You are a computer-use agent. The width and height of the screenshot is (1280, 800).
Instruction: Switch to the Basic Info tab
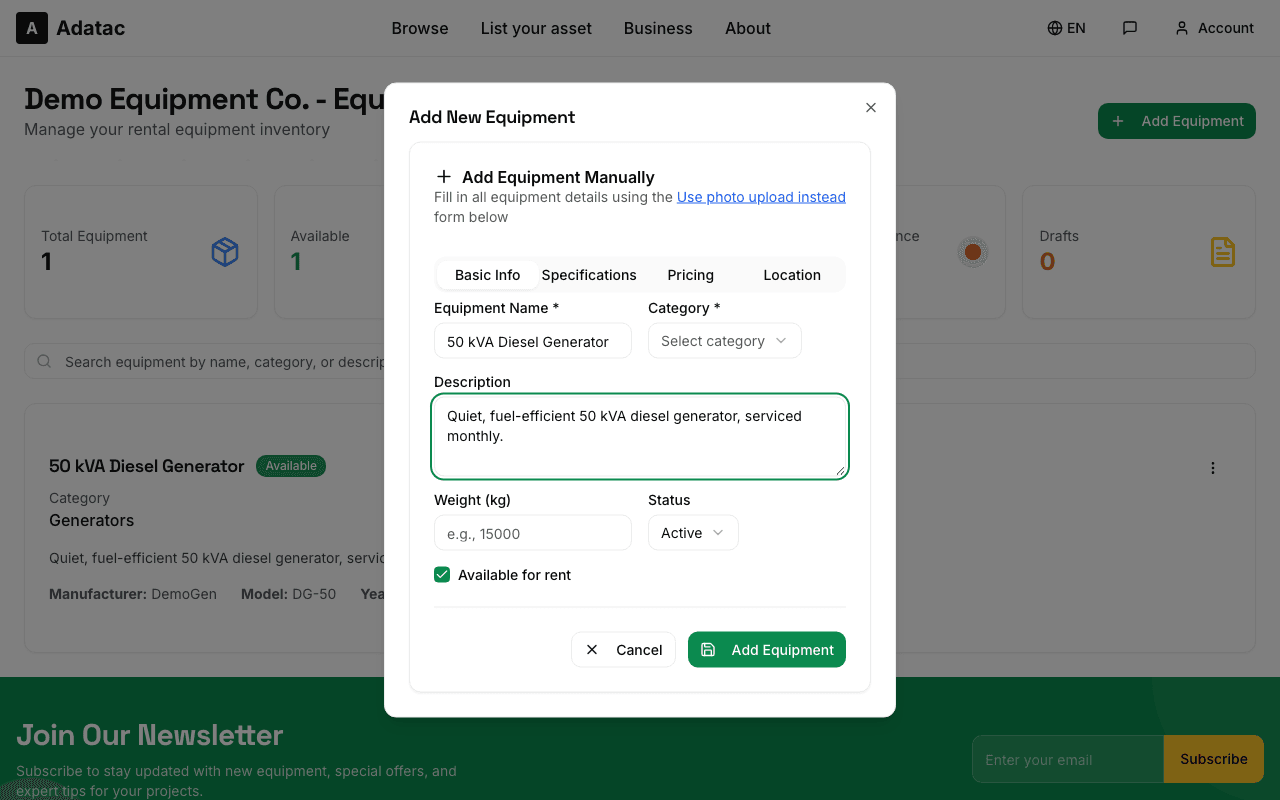coord(488,275)
